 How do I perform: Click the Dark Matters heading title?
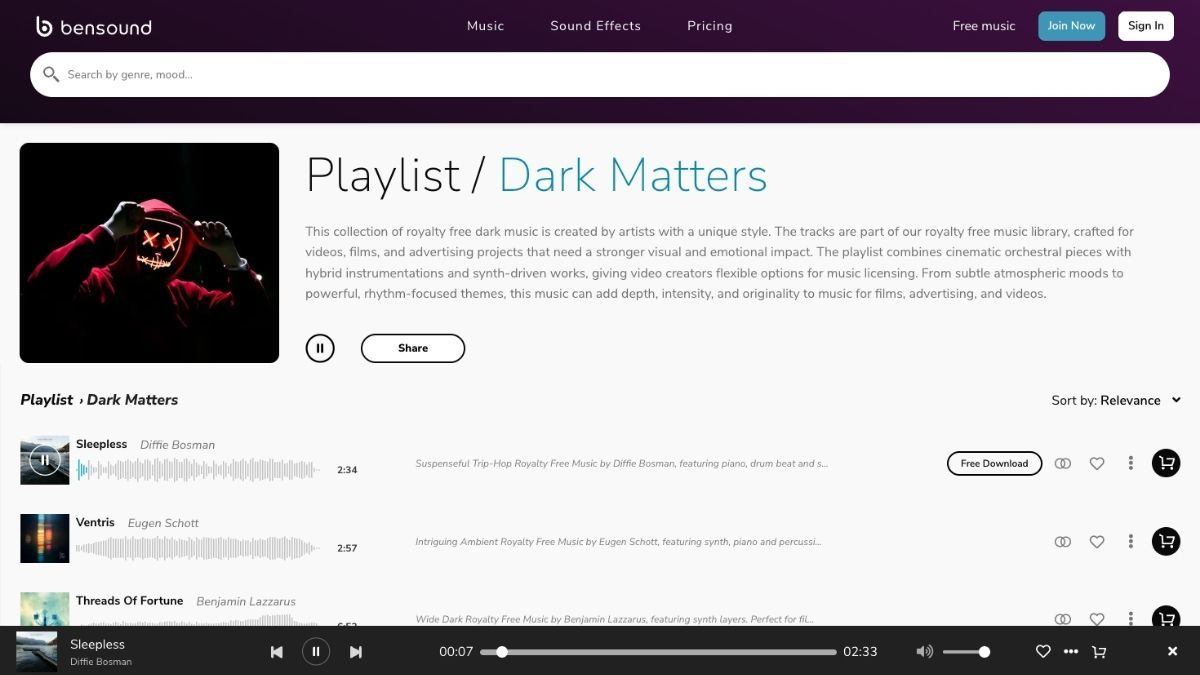tap(633, 175)
